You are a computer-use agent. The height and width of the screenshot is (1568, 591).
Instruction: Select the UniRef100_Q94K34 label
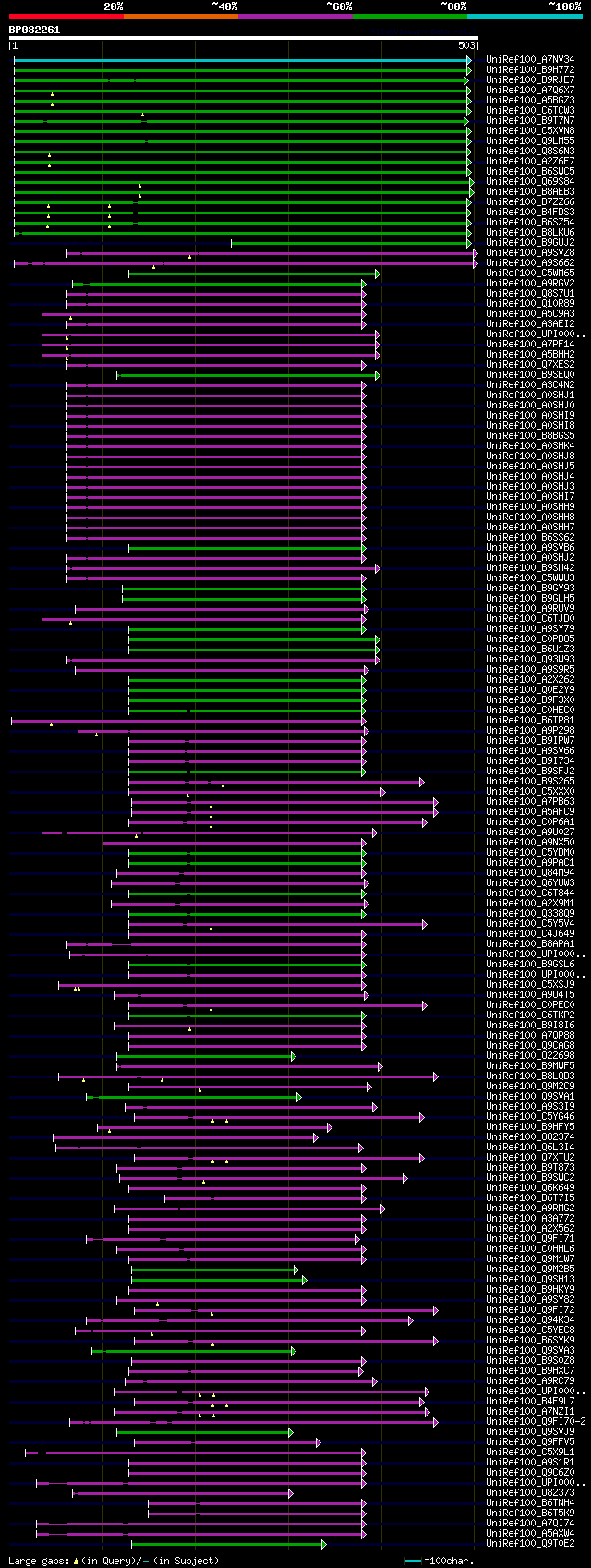[x=530, y=1320]
